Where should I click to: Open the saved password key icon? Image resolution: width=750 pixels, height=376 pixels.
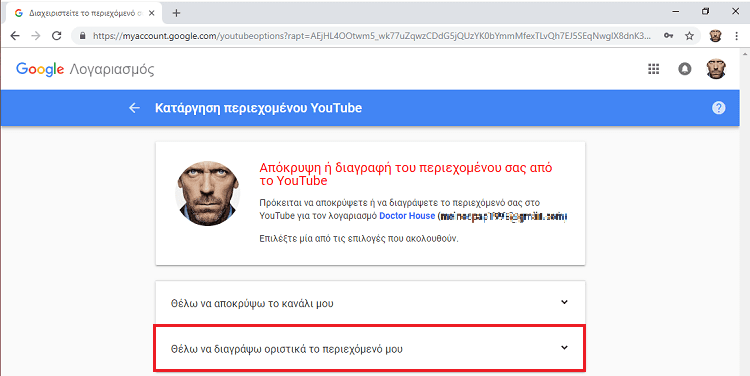click(x=669, y=36)
